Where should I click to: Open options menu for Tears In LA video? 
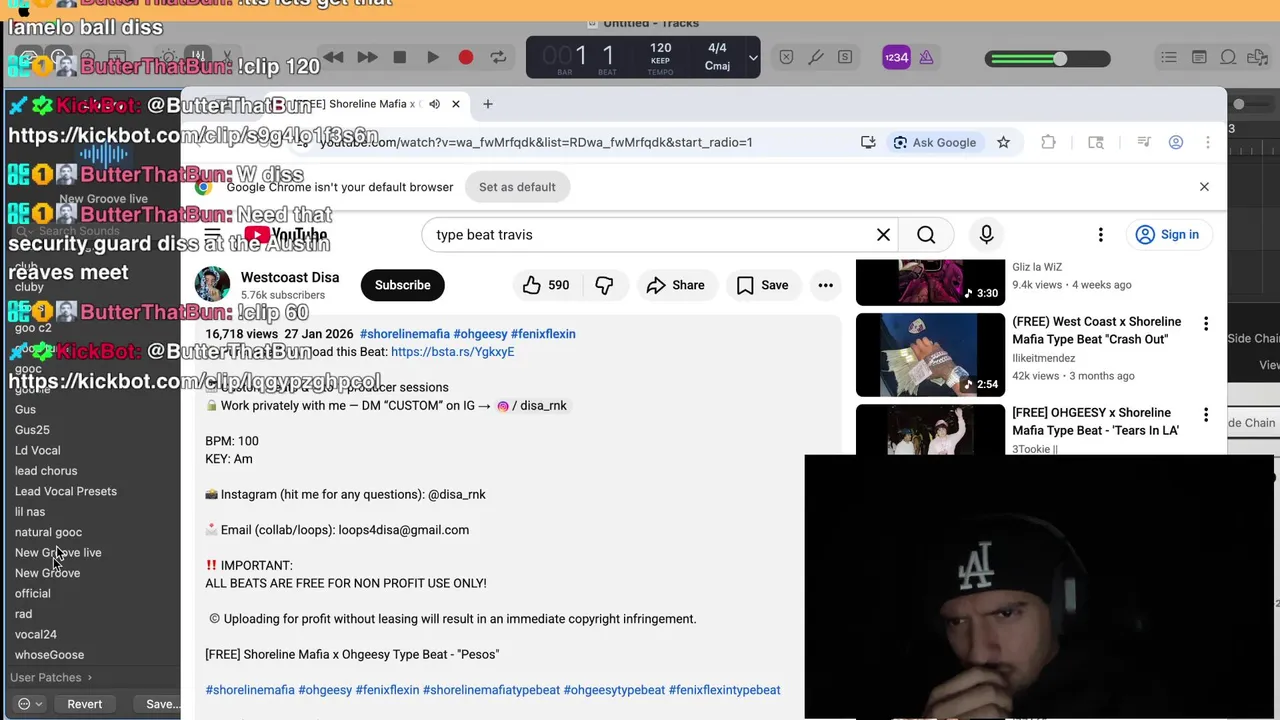1206,415
